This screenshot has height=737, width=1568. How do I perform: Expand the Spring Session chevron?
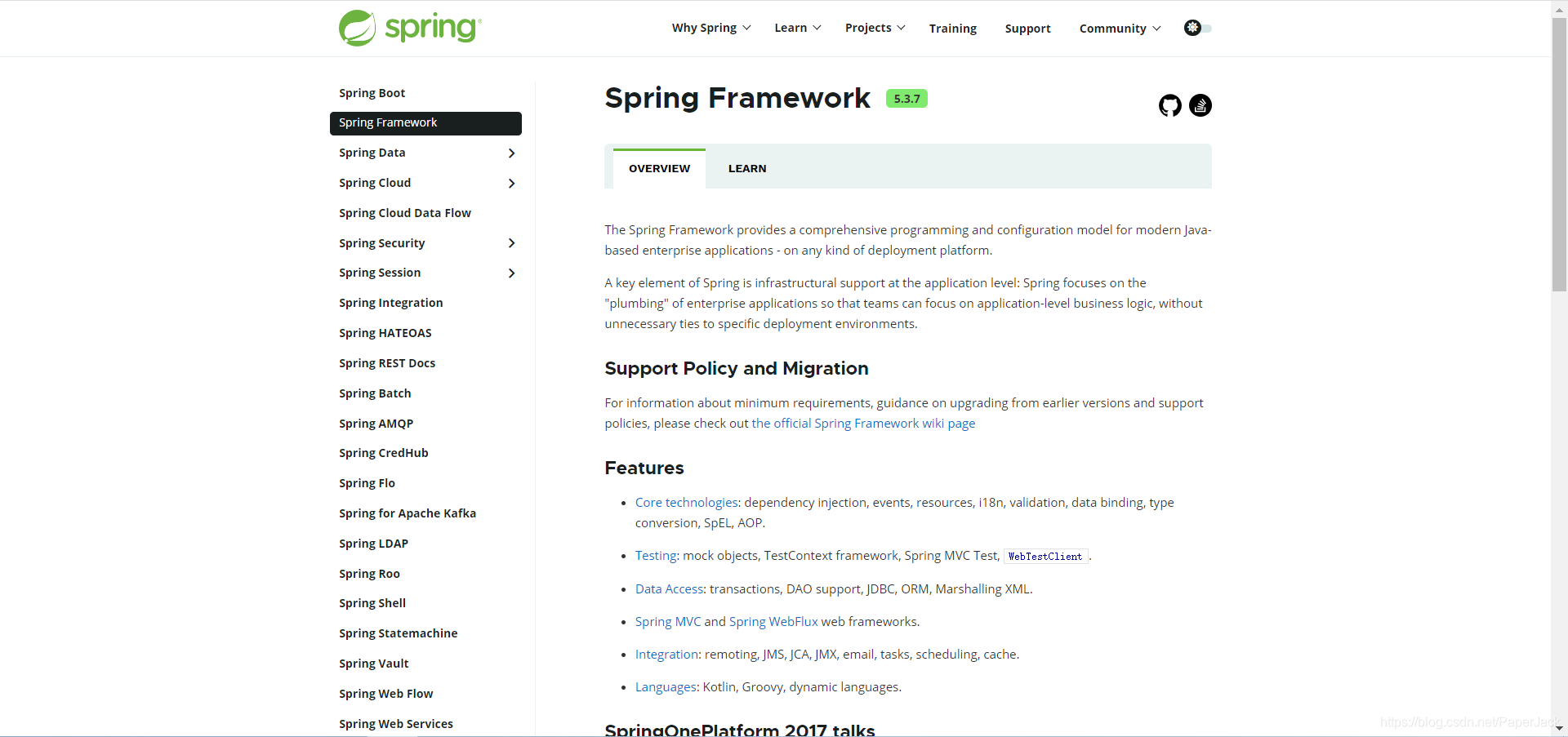pyautogui.click(x=511, y=273)
